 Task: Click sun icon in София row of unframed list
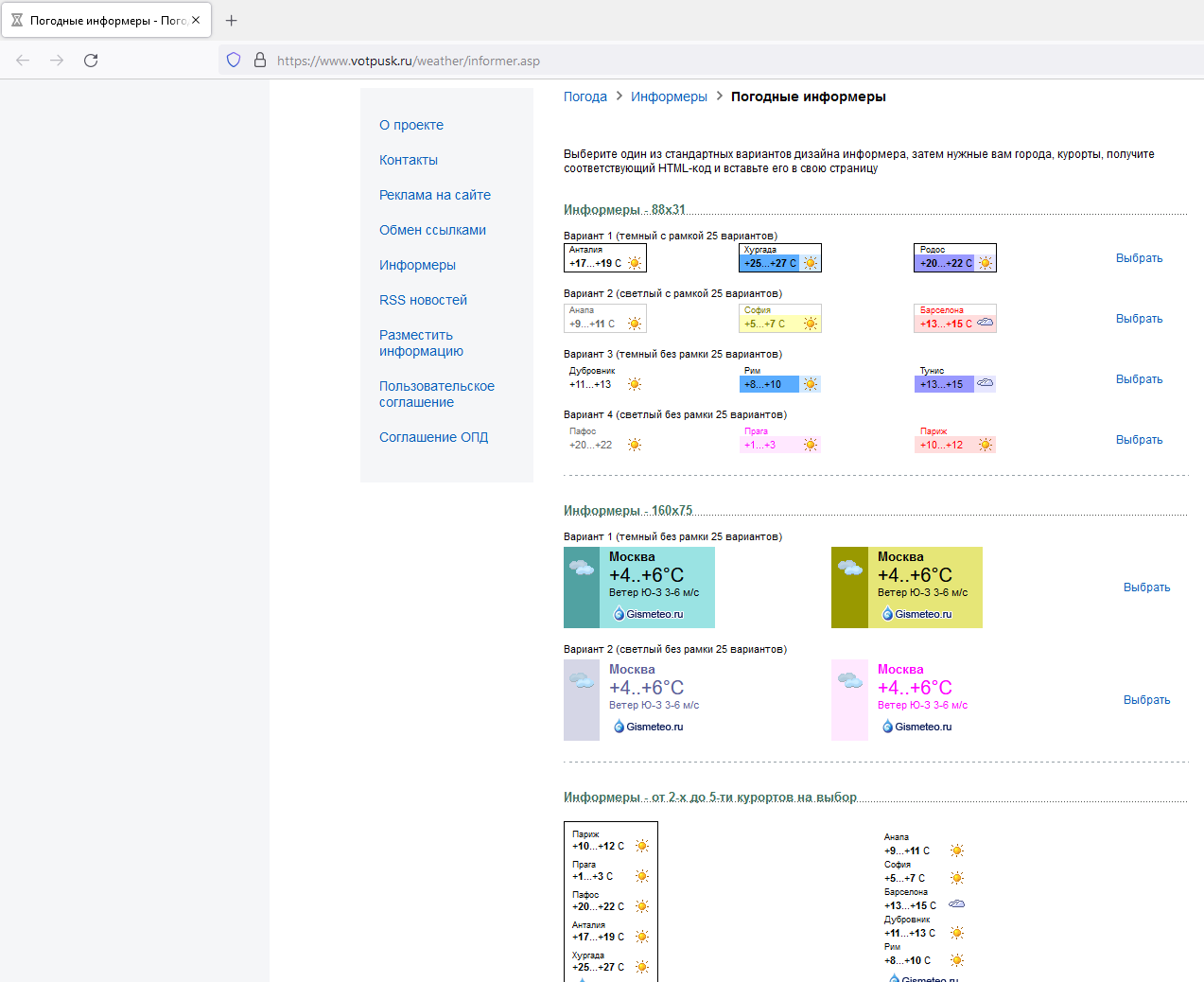pos(957,878)
